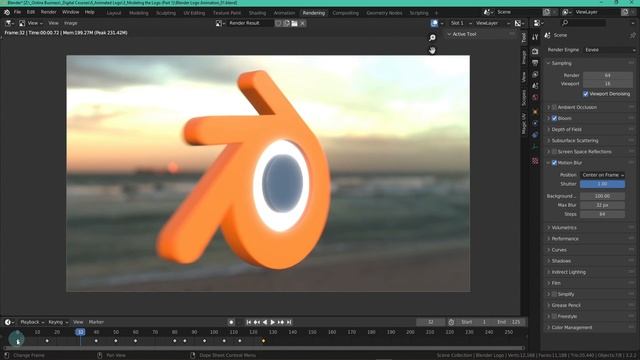This screenshot has height=360, width=640.
Task: Select the orange keyframe diamond in timeline
Action: pos(263,341)
